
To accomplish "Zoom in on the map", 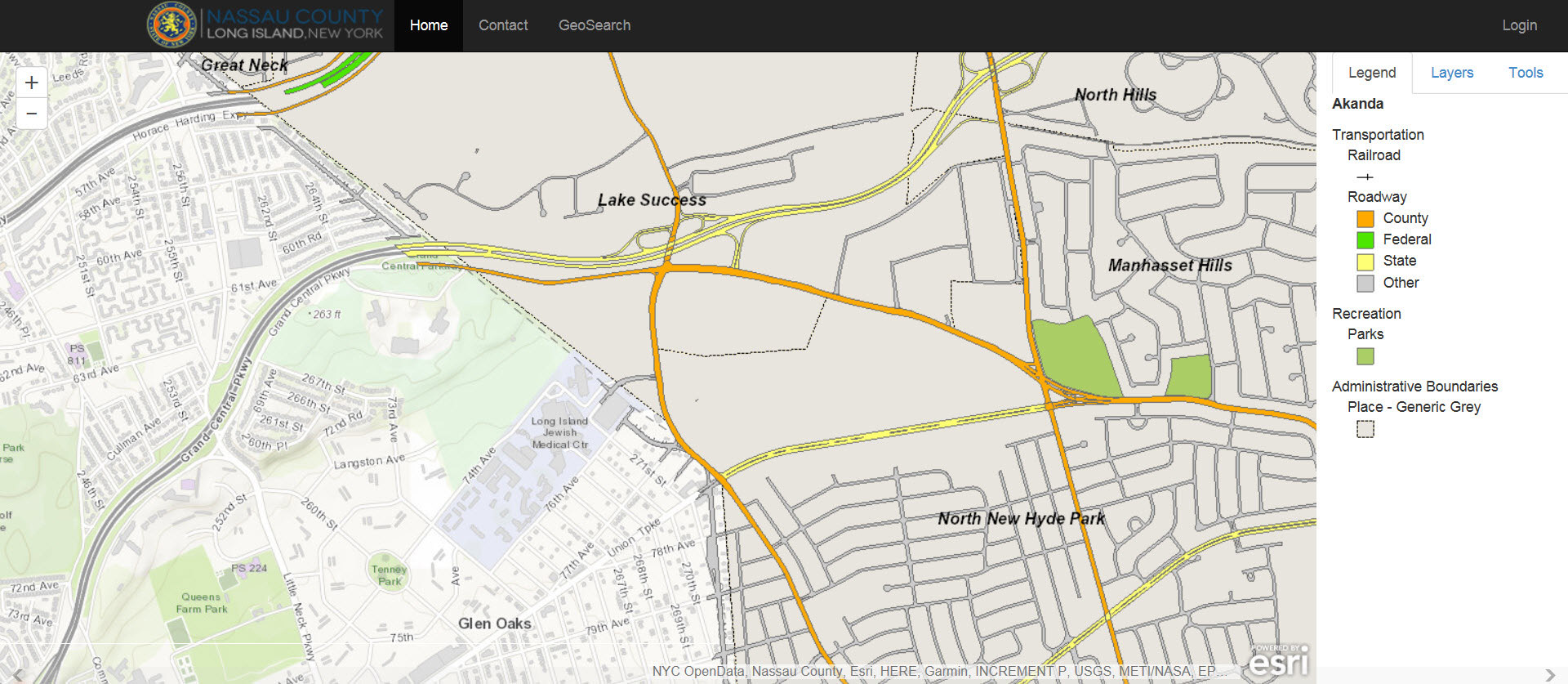I will [31, 83].
